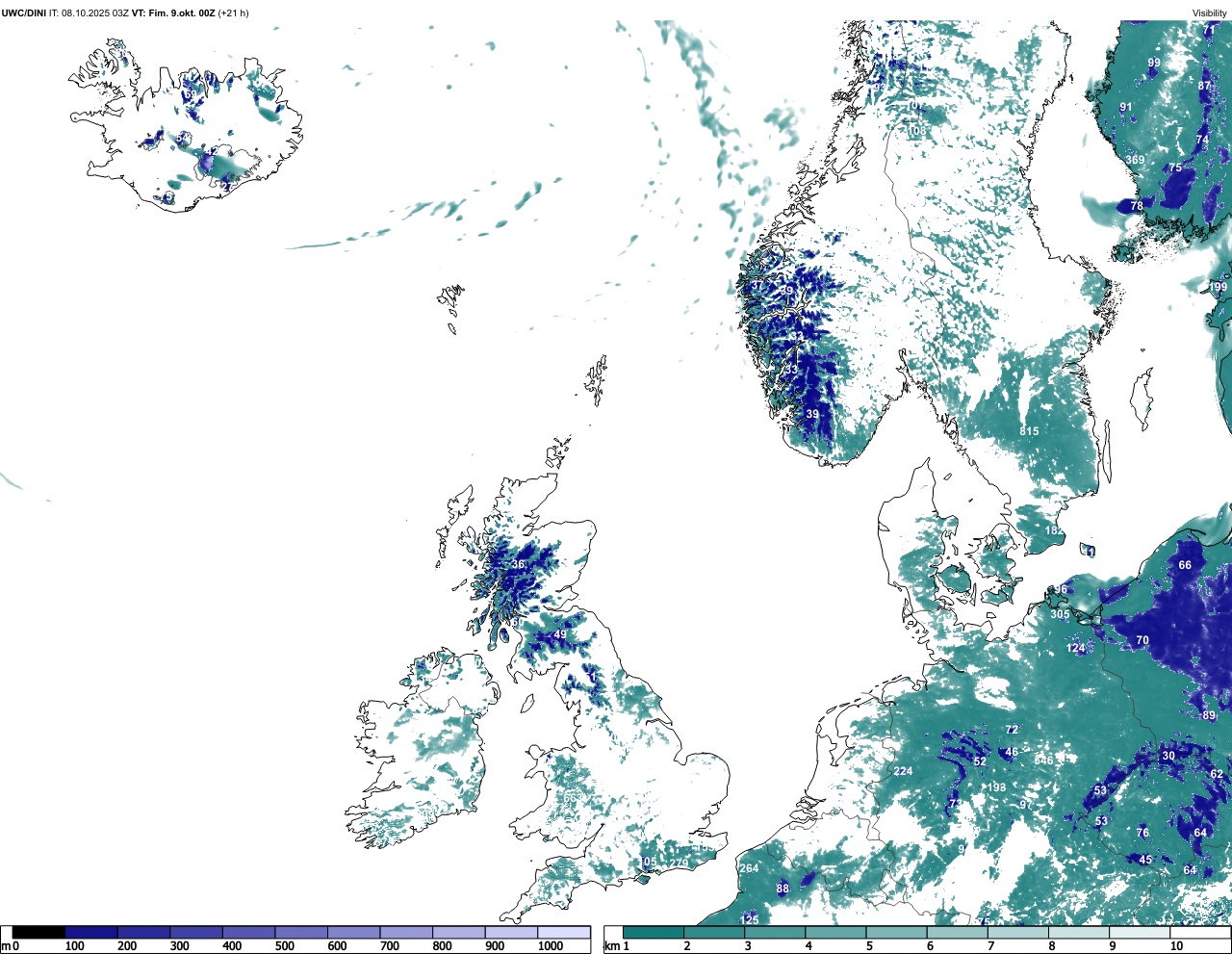
Task: Pick the swatch between 500 and 600 m
Action: 301,932
